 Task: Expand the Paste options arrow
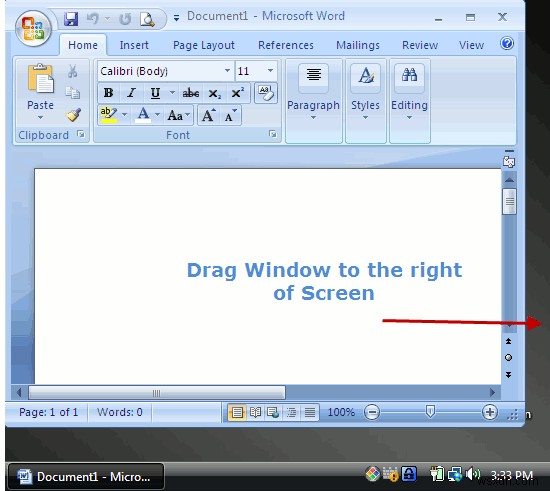[40, 118]
